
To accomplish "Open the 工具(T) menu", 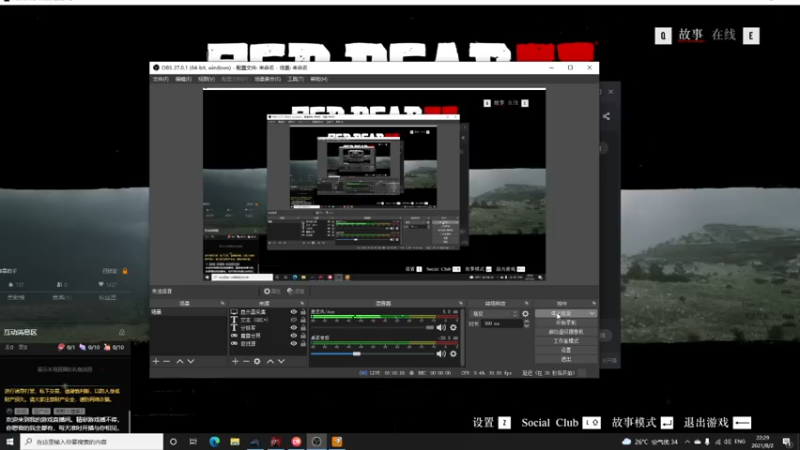I will coord(295,79).
